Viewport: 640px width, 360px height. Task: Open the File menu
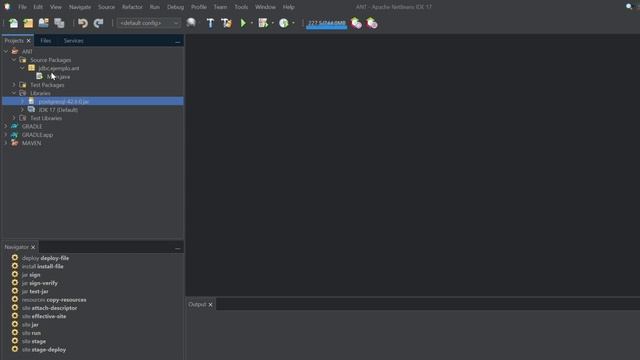(x=22, y=7)
